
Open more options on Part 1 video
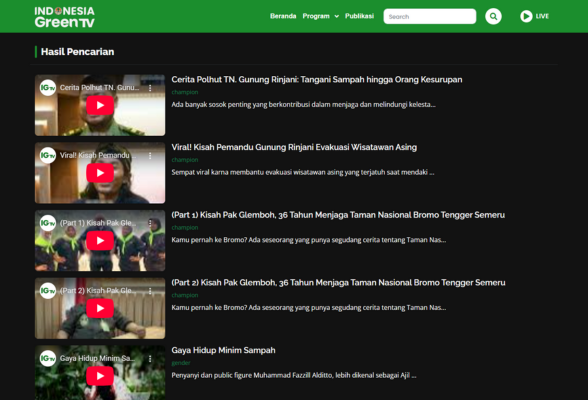click(x=150, y=223)
